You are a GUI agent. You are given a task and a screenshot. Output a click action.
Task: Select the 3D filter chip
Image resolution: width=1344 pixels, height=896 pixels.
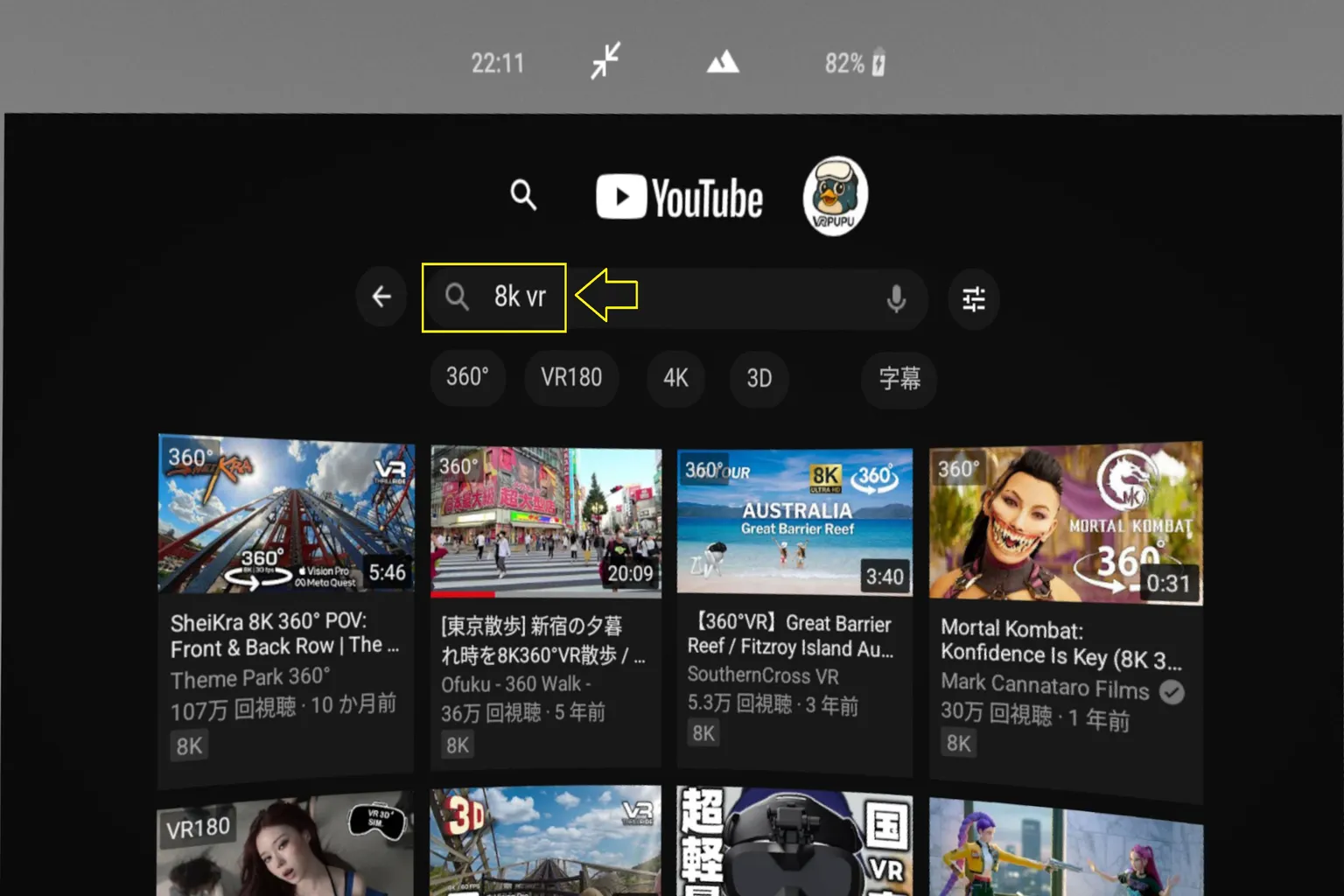point(759,378)
